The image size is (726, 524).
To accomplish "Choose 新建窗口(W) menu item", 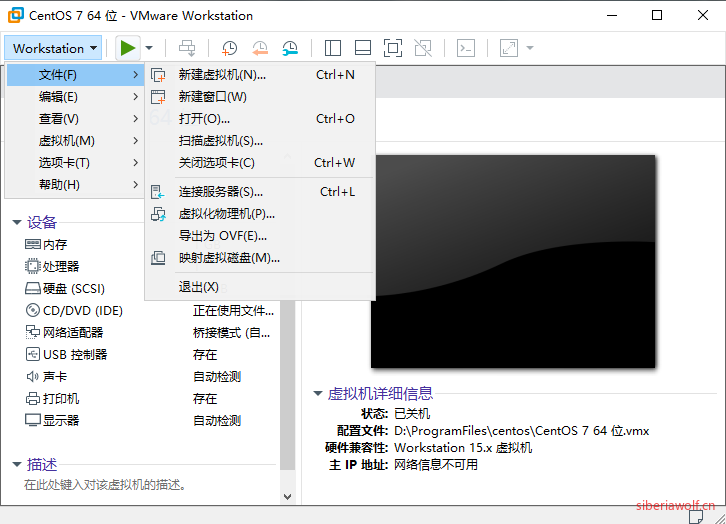I will coord(260,97).
